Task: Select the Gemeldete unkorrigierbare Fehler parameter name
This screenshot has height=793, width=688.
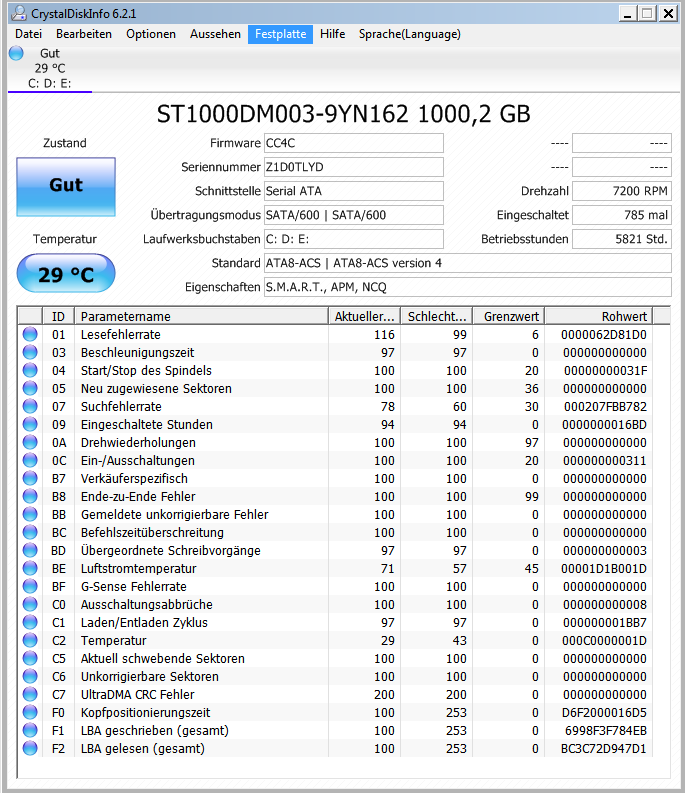Action: (x=175, y=514)
